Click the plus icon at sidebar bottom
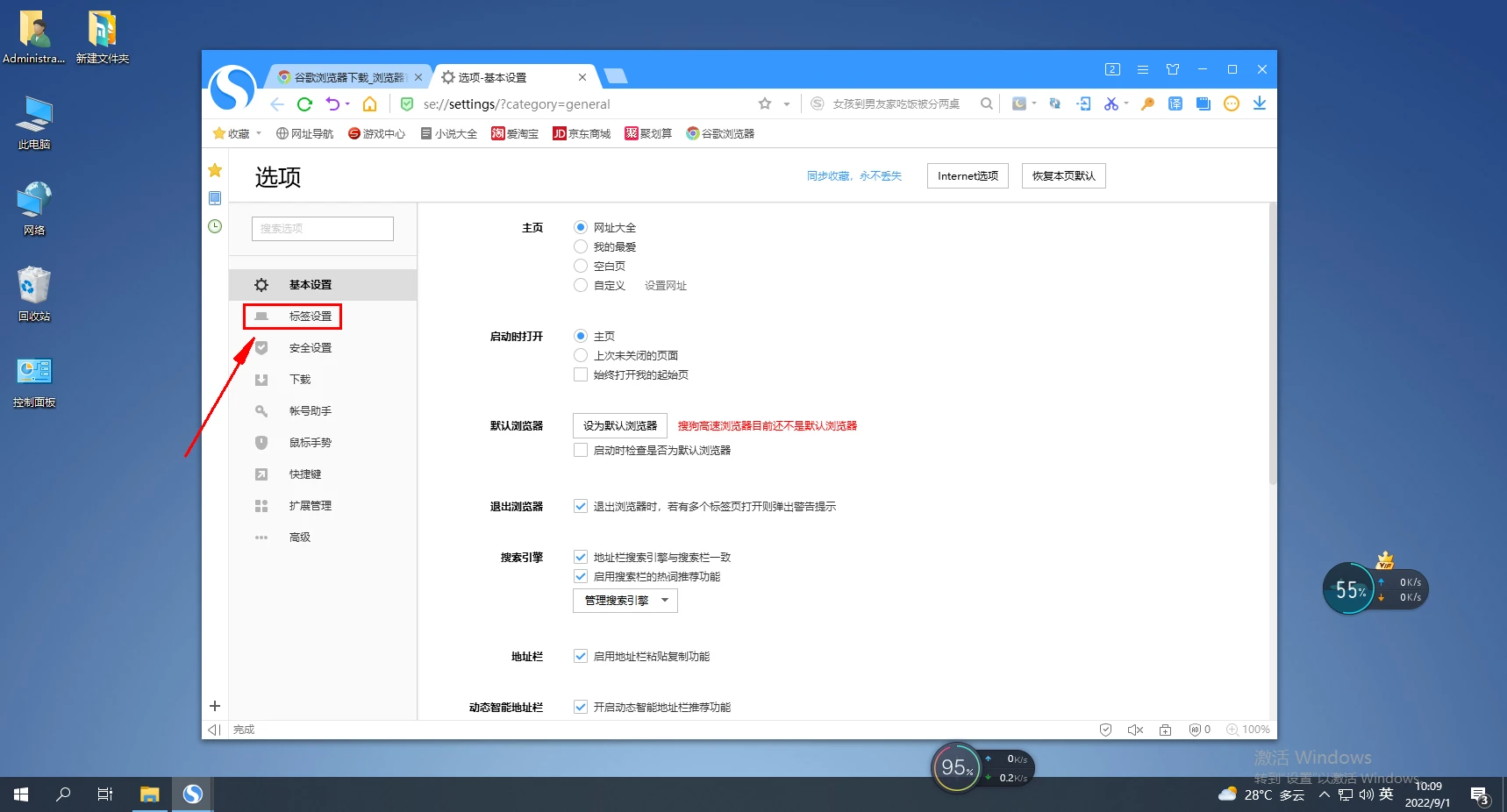 click(x=215, y=706)
